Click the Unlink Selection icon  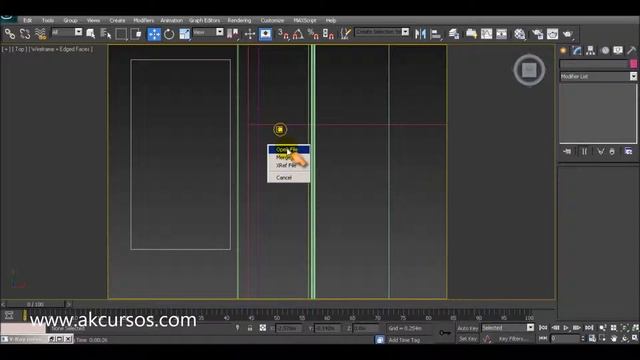[25, 34]
